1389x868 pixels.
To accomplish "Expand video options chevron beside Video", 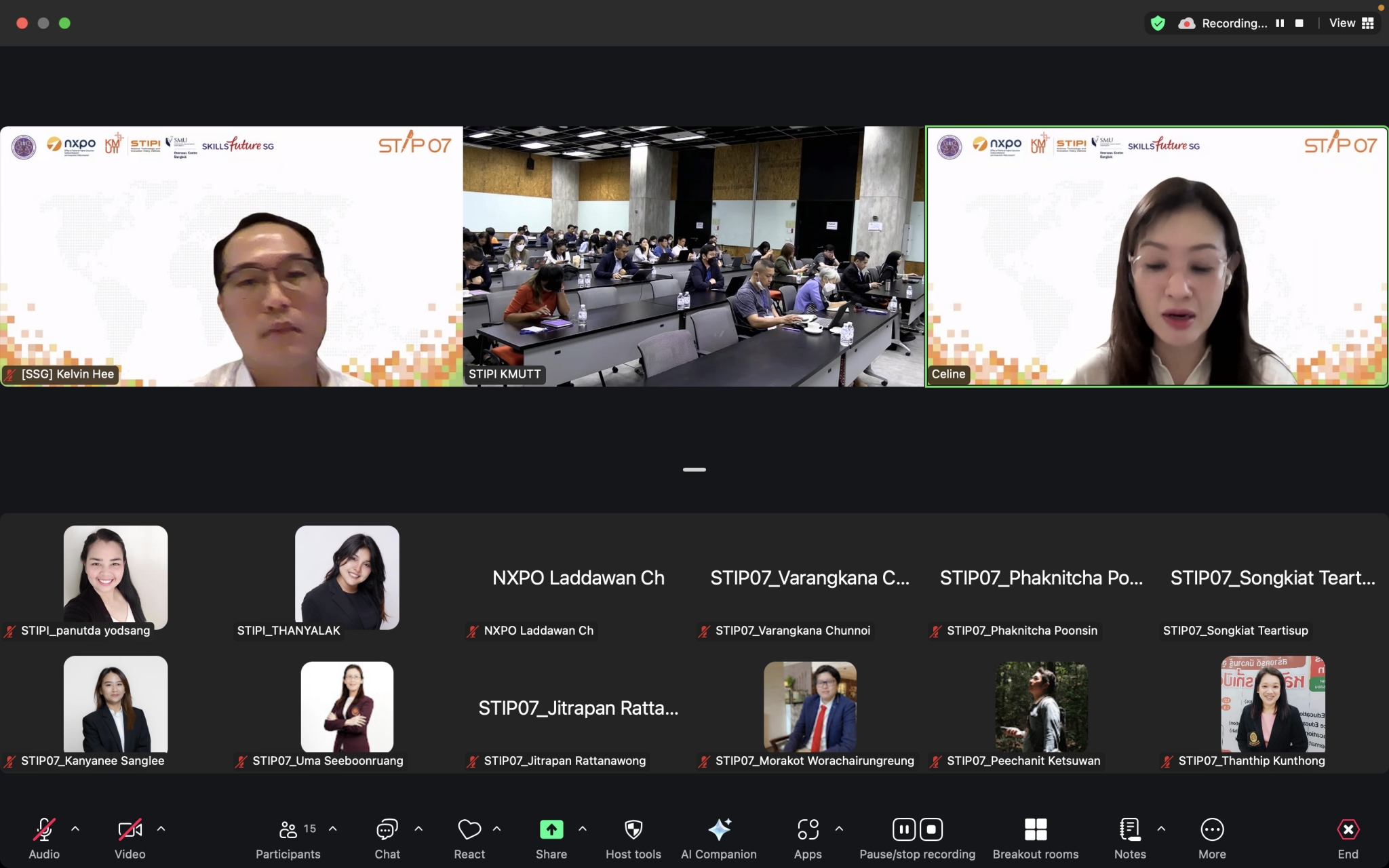I will [x=161, y=829].
